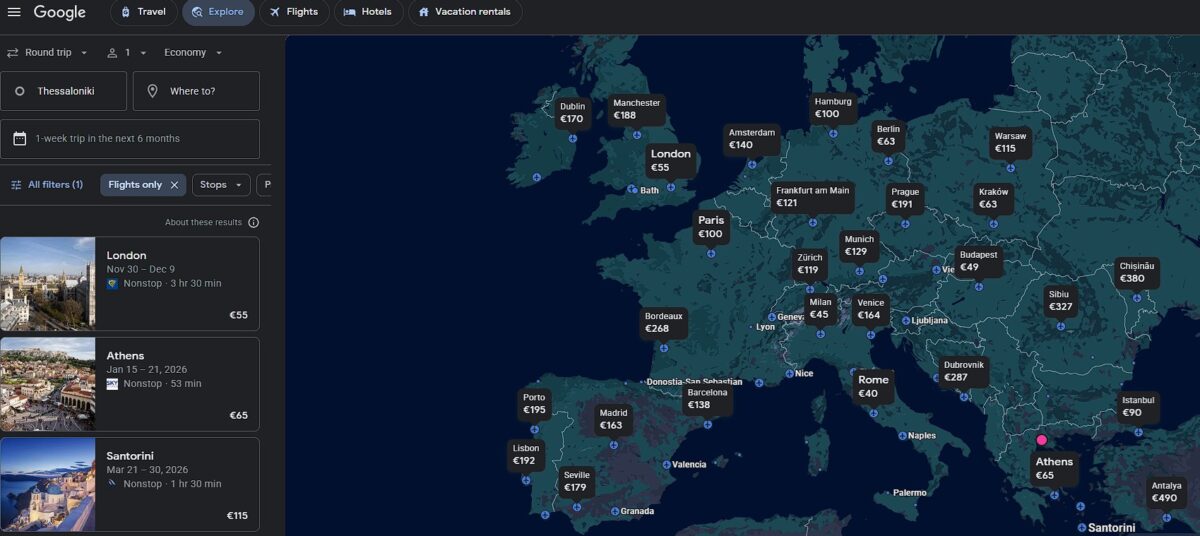Select Seville €179 map label

[576, 482]
